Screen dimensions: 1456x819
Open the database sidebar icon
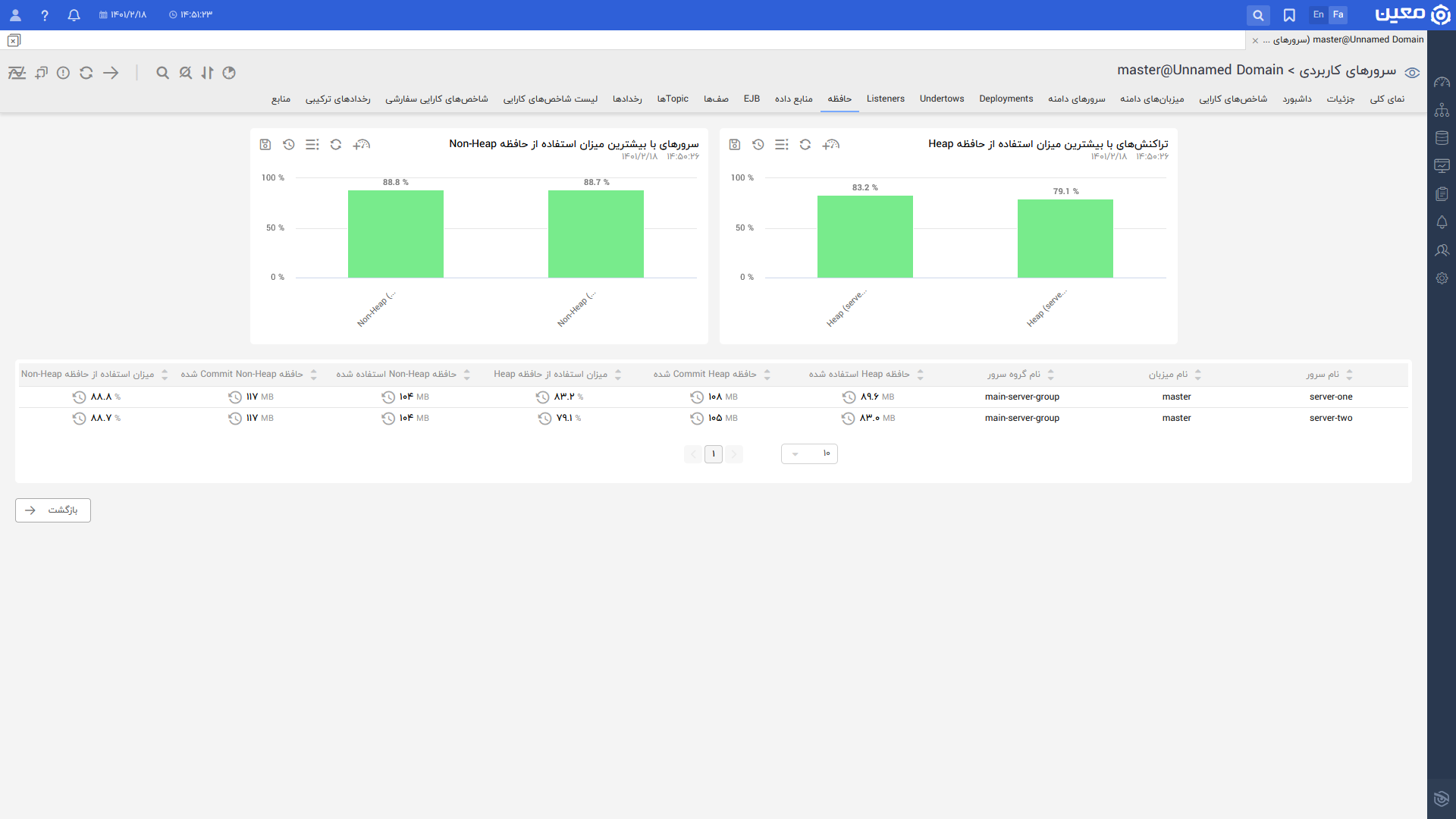tap(1442, 138)
